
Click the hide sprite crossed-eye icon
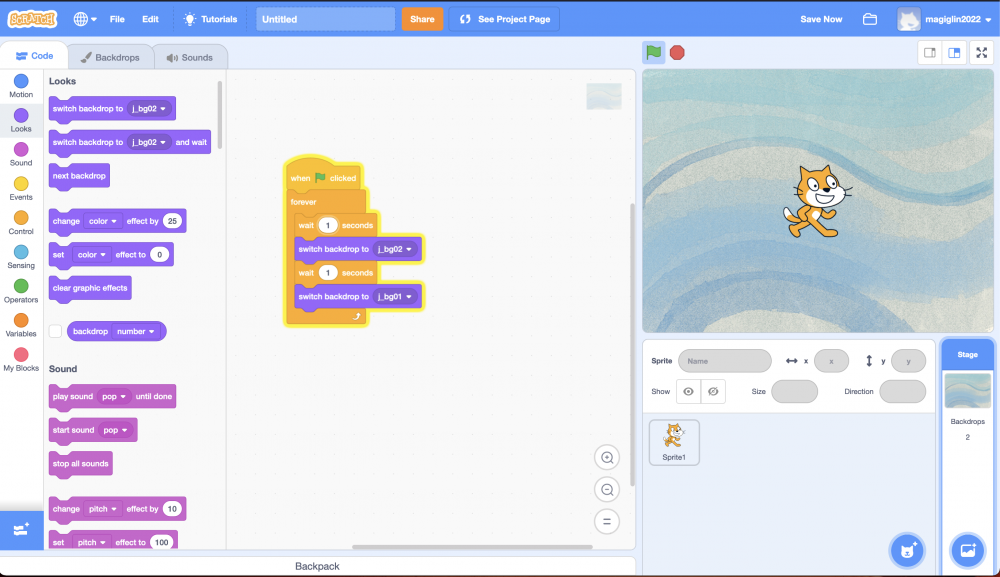tap(713, 391)
